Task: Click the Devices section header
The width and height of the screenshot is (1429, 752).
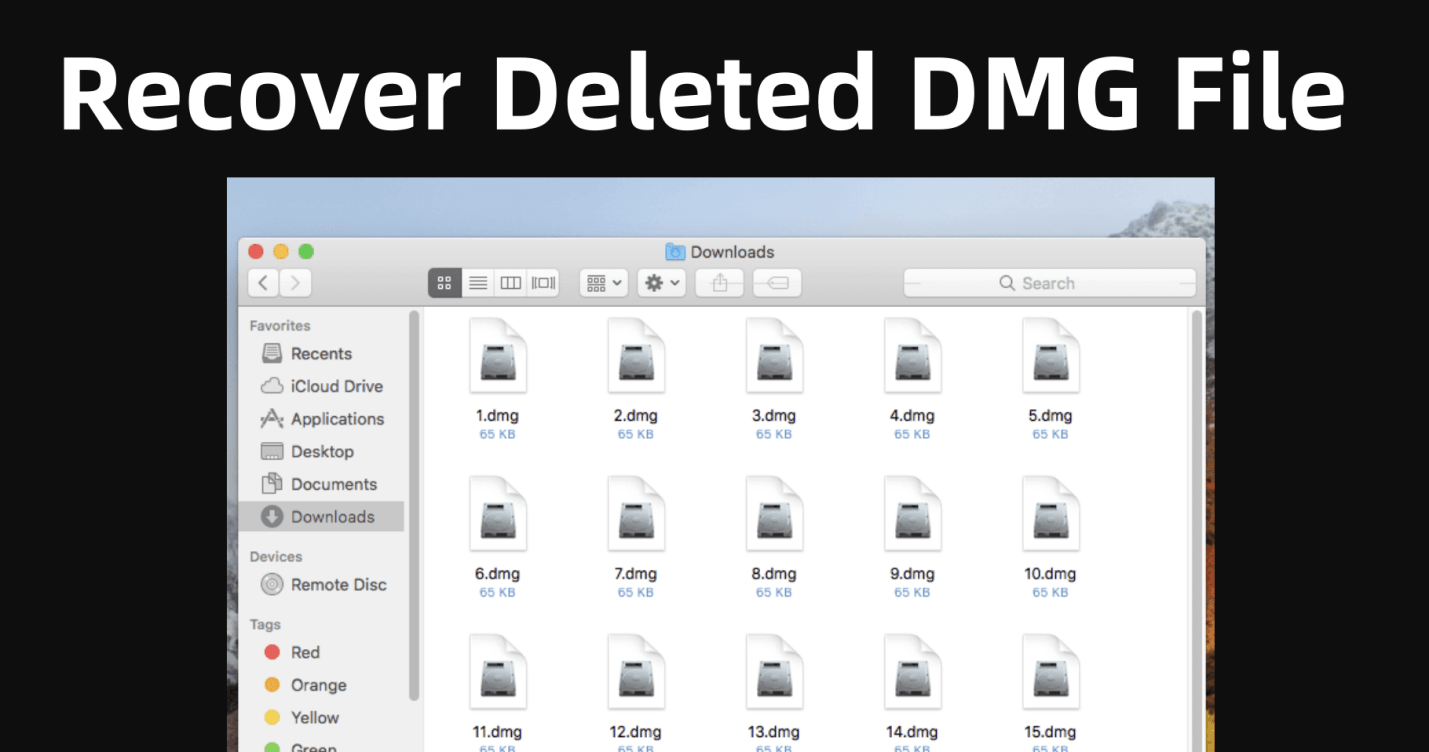Action: click(x=276, y=556)
